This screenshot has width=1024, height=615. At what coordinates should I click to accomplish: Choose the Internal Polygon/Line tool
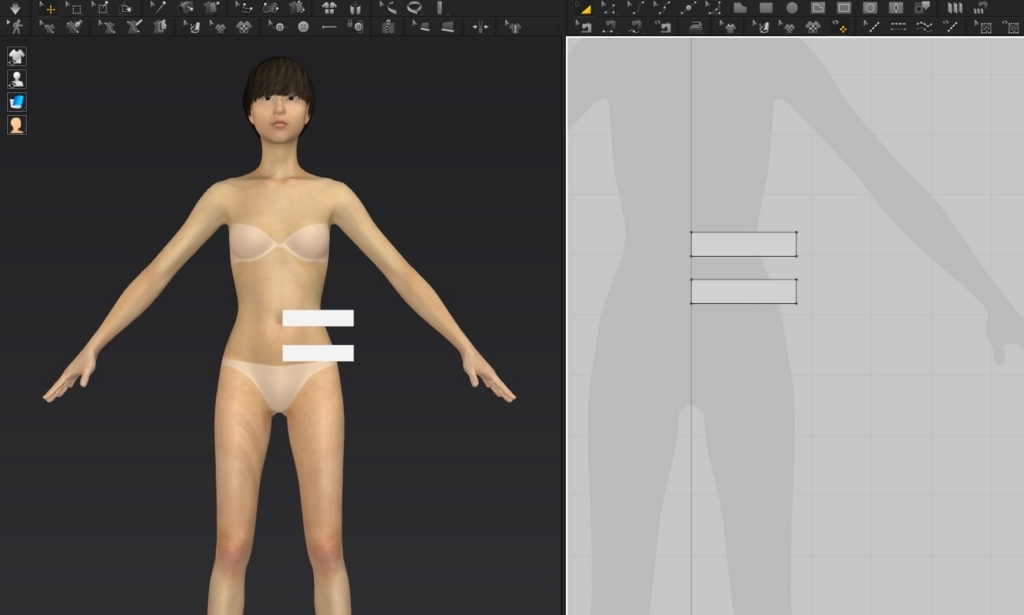pos(818,8)
